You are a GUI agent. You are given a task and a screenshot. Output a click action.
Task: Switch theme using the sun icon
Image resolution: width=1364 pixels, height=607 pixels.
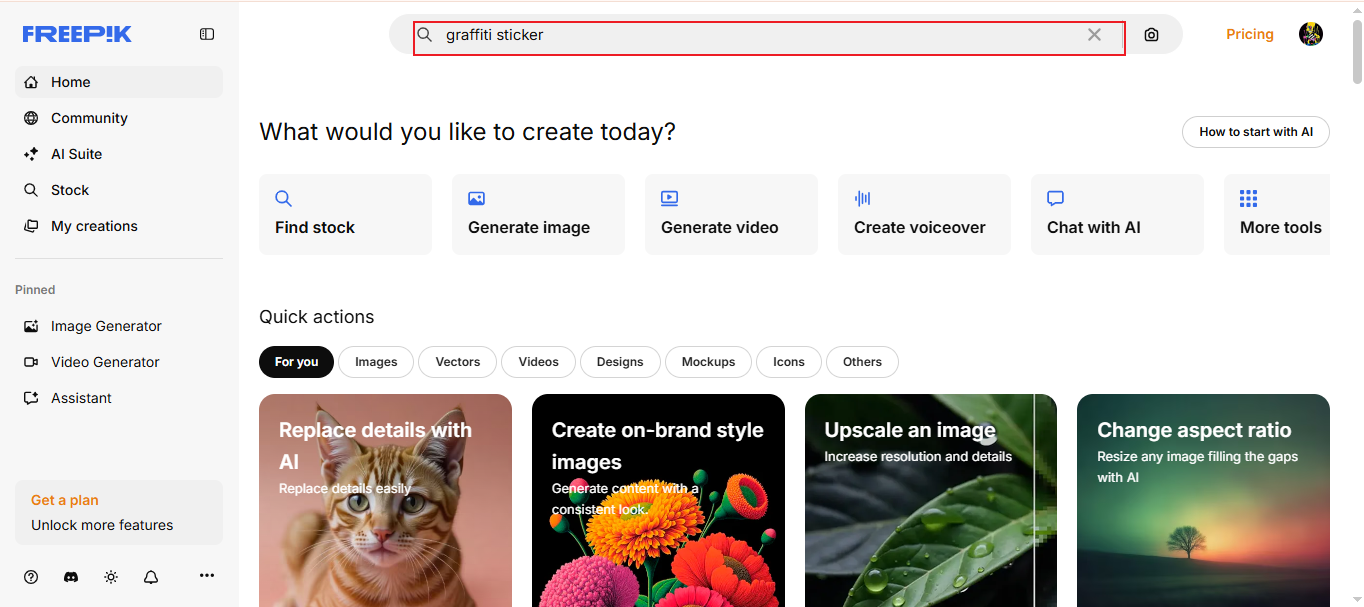[x=110, y=576]
